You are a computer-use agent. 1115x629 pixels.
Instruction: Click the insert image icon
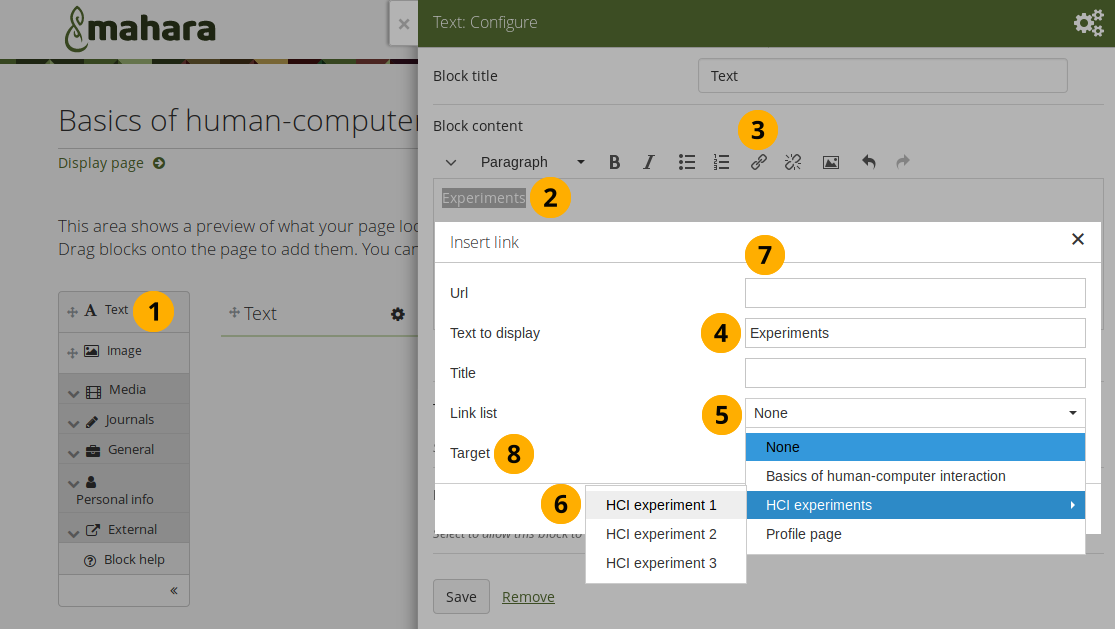(x=831, y=162)
